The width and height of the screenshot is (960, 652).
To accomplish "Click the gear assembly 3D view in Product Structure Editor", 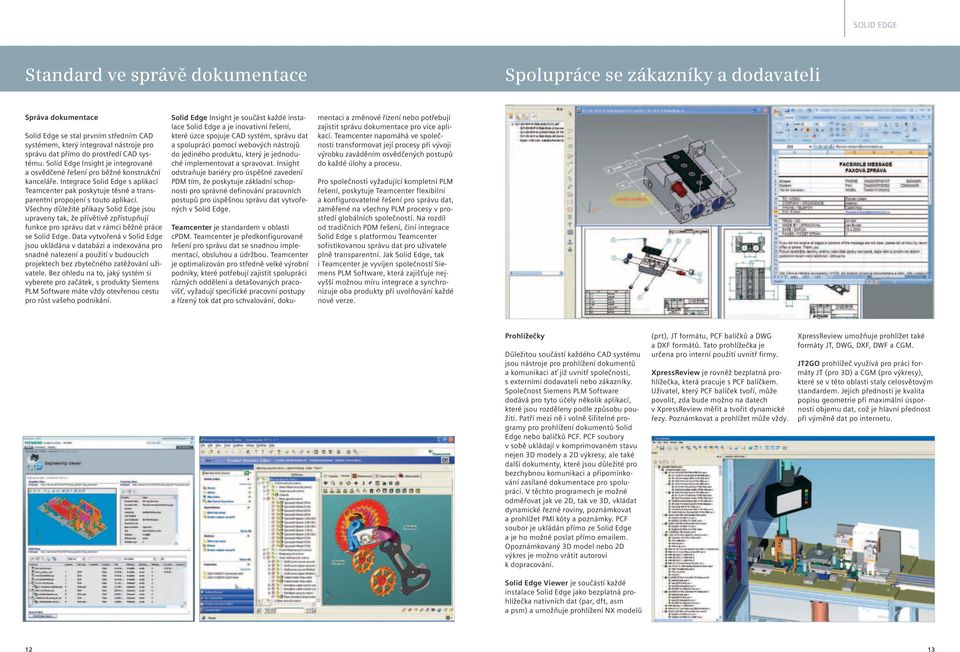I will coord(386,548).
